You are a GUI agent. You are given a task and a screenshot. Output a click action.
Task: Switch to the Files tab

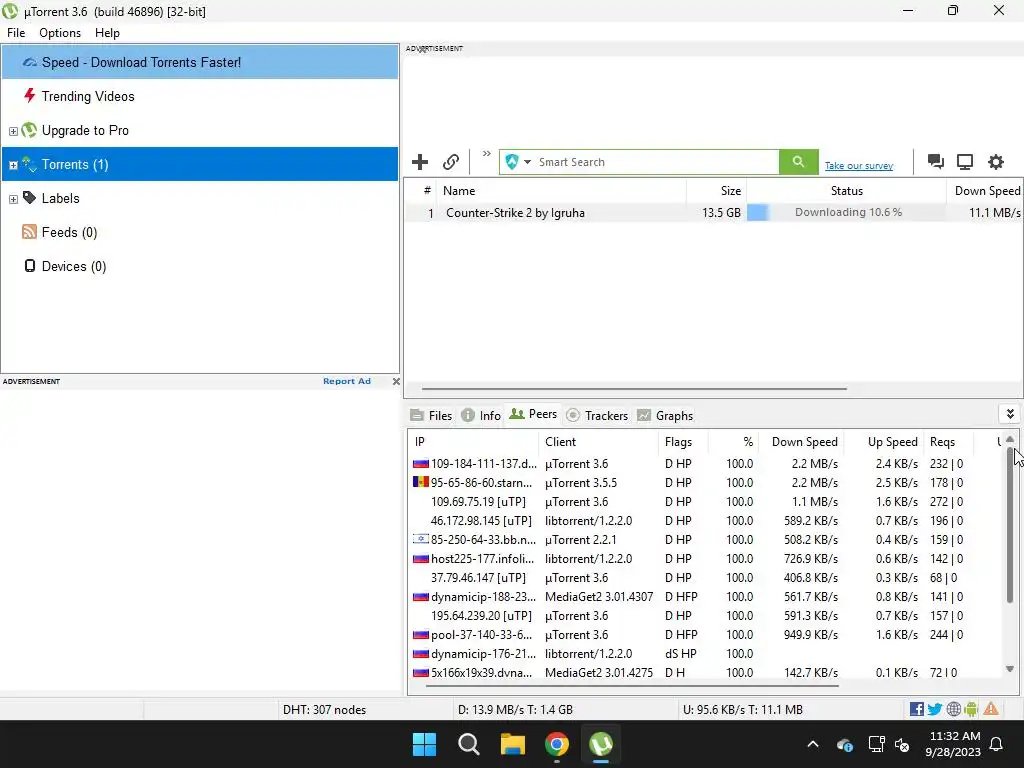click(x=431, y=415)
